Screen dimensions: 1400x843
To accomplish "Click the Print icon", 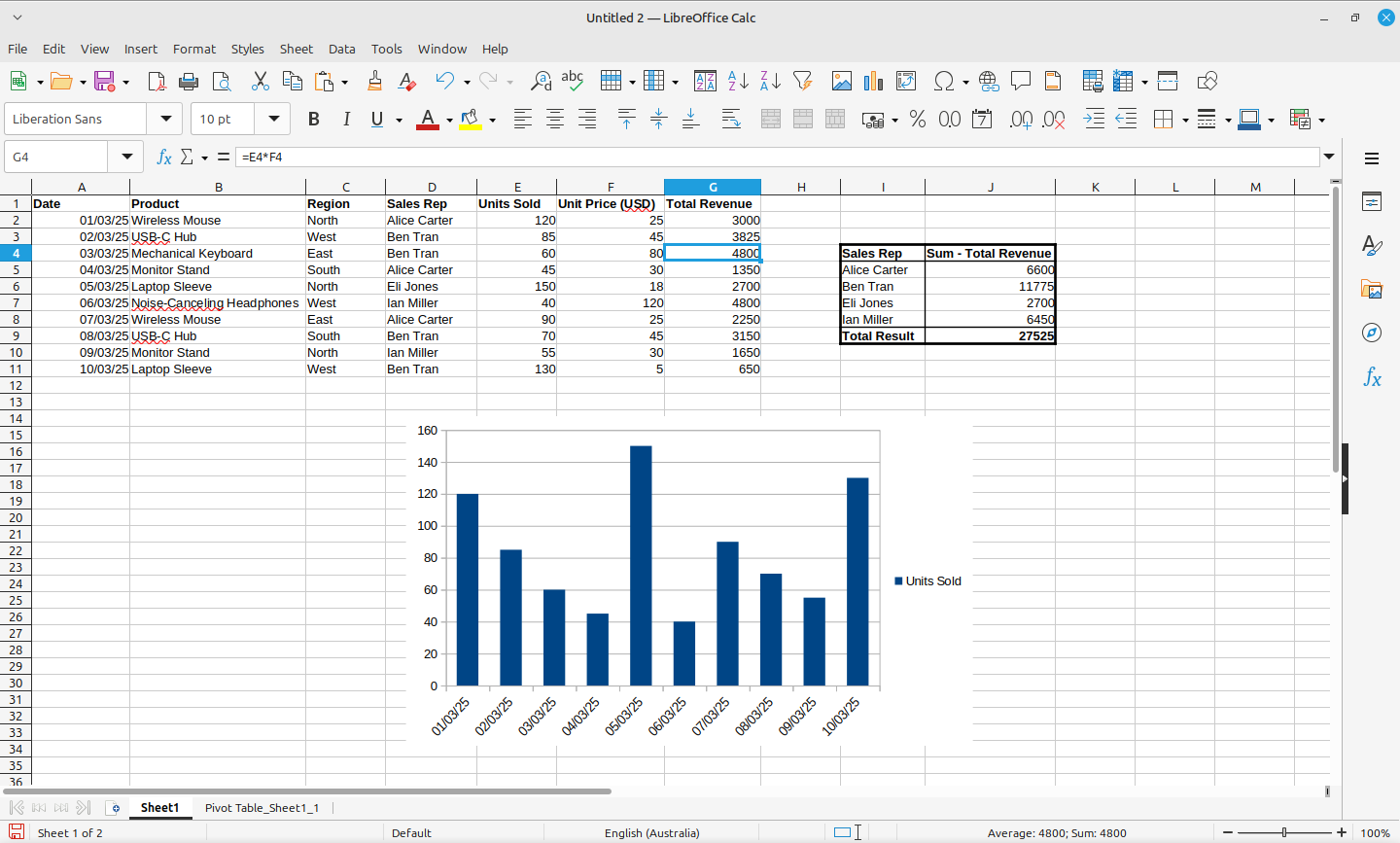I will click(x=189, y=81).
